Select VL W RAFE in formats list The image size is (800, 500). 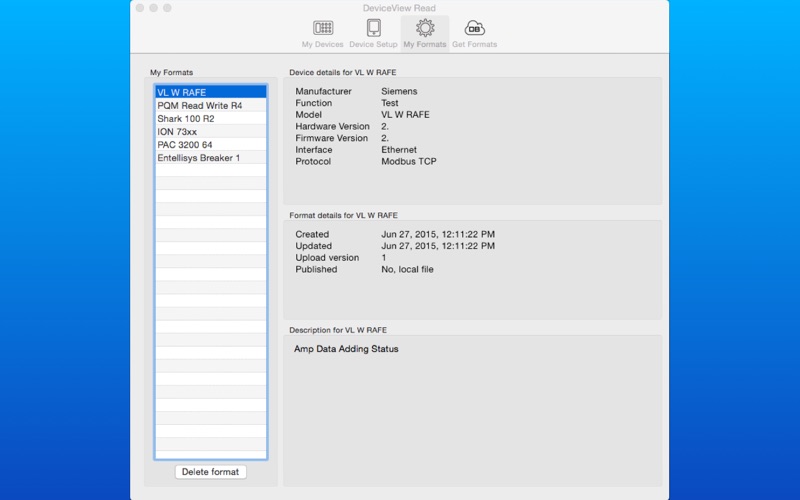click(x=210, y=92)
